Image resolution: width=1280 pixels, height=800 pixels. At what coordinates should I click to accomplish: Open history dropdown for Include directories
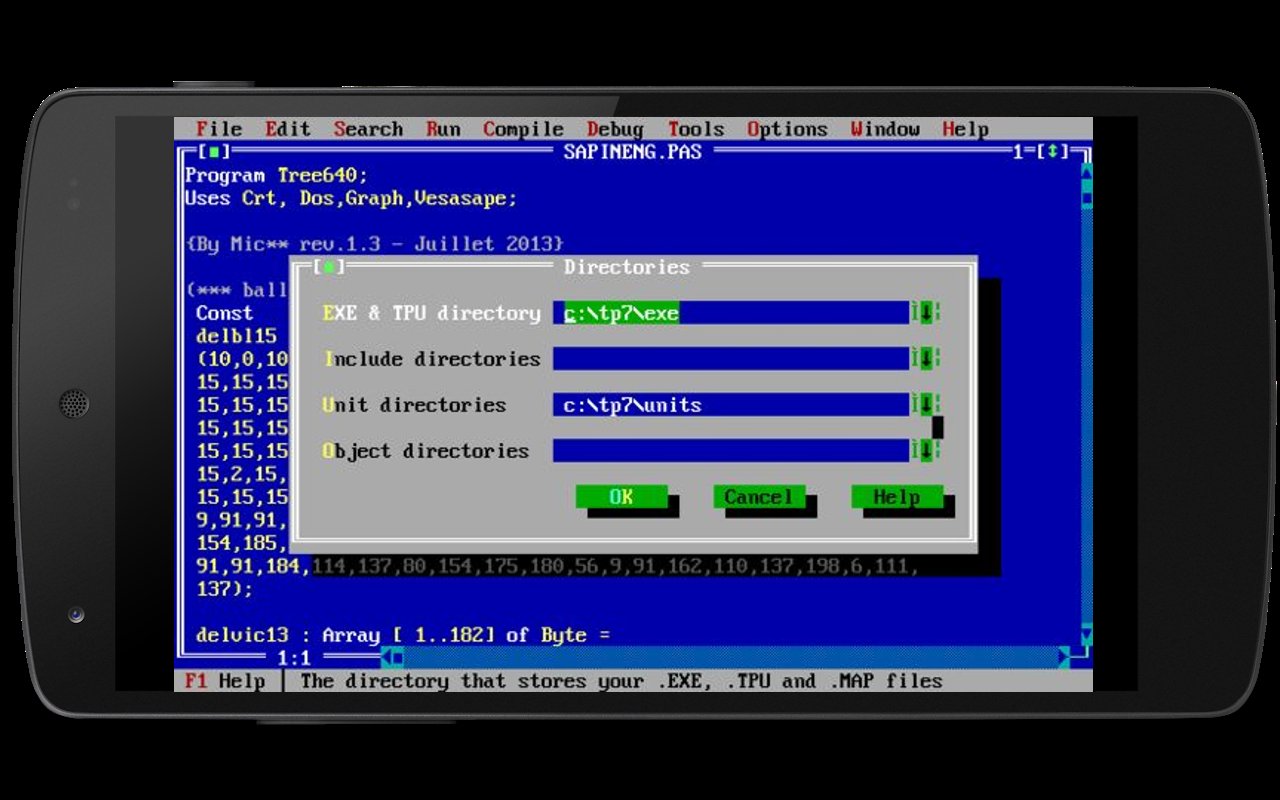coord(925,359)
